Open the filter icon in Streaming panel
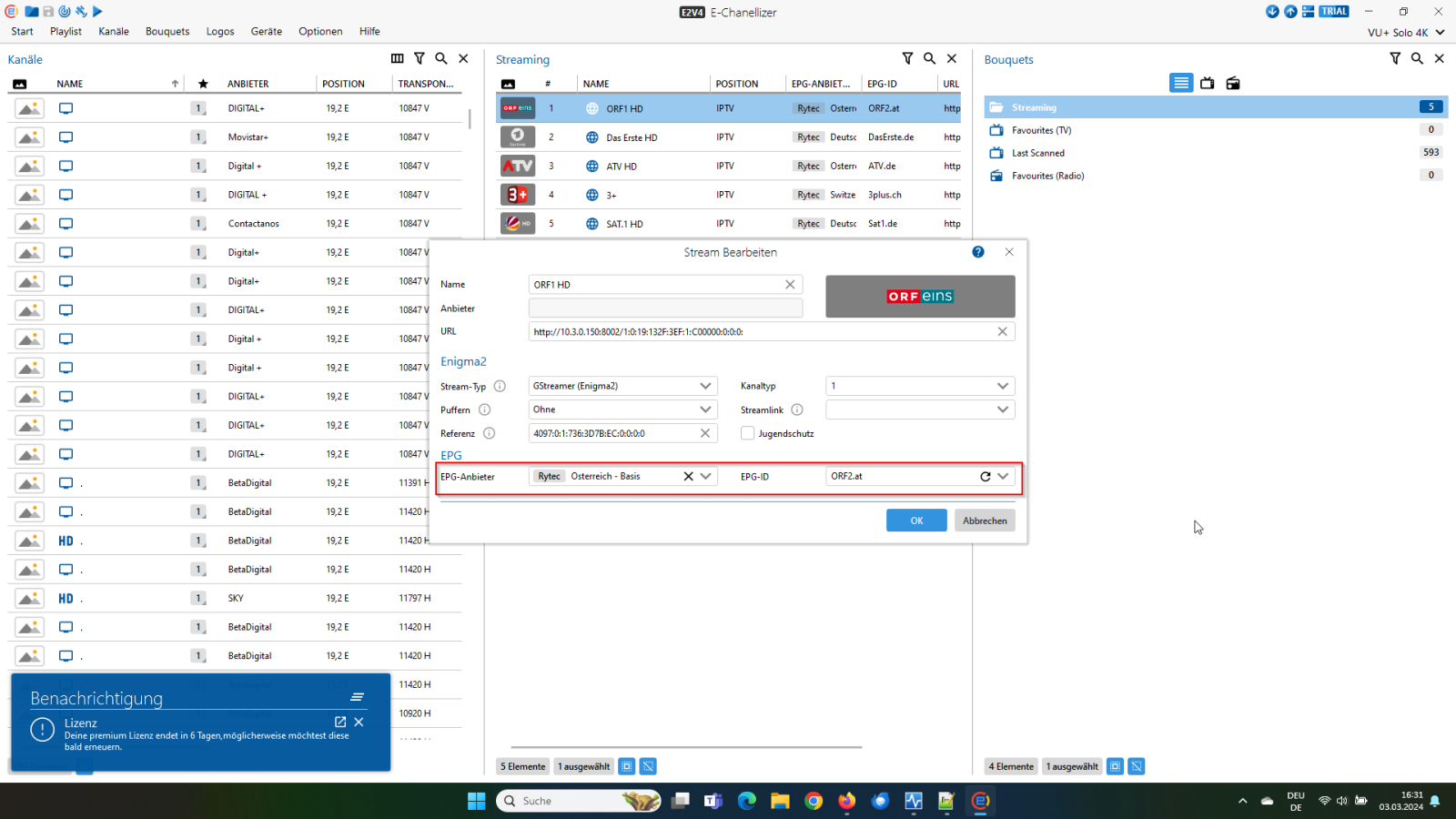Viewport: 1456px width, 819px height. pyautogui.click(x=907, y=58)
